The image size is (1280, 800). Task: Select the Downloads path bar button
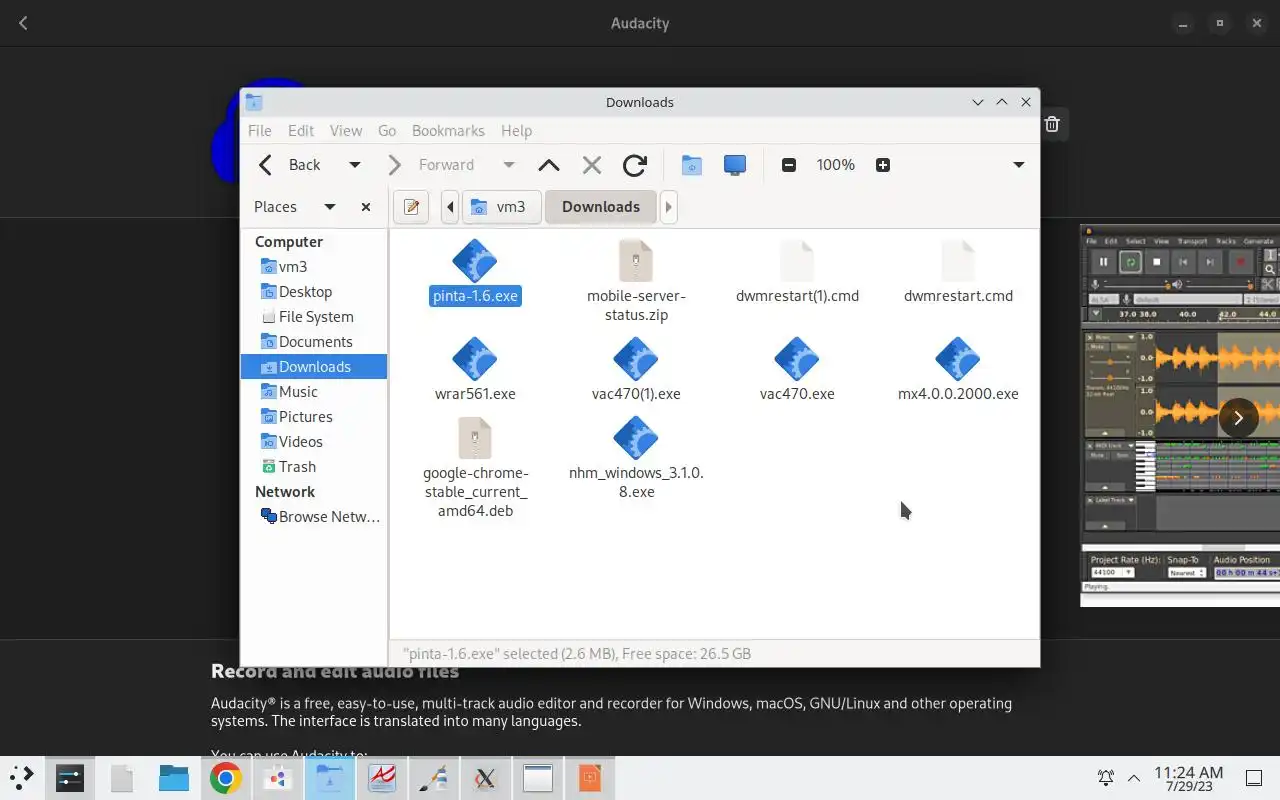601,207
